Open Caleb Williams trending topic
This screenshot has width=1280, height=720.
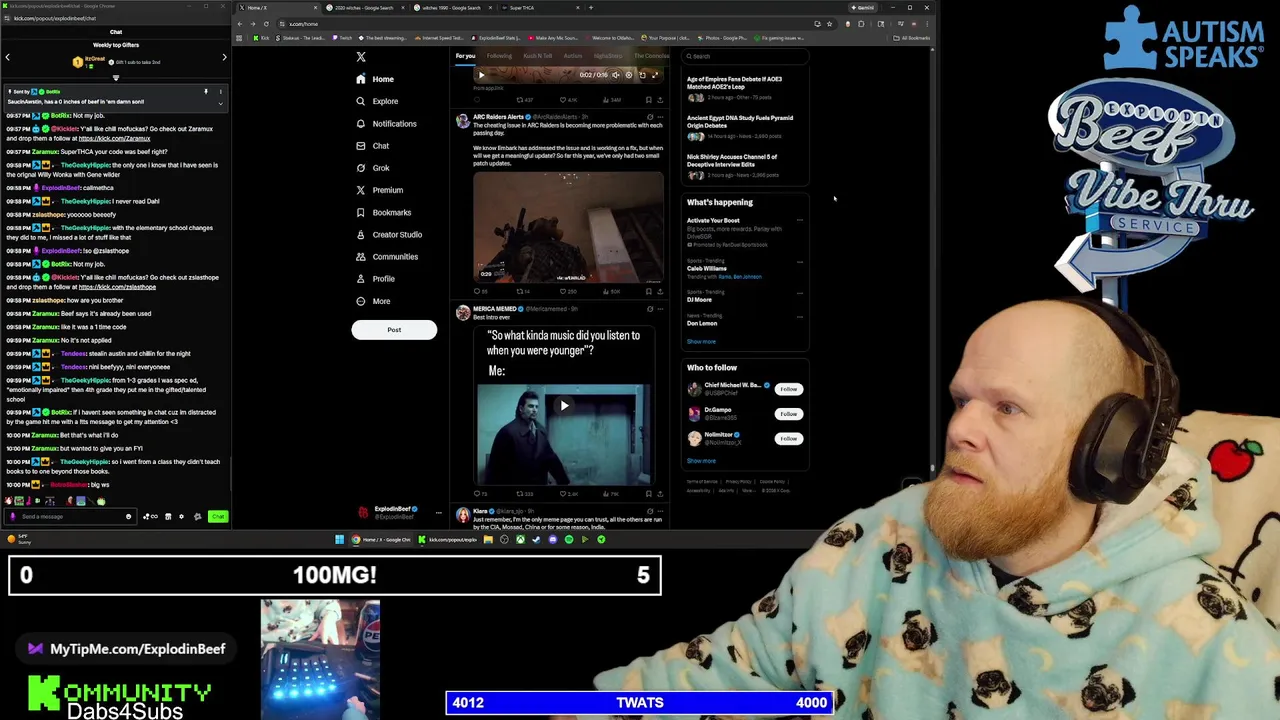click(707, 269)
